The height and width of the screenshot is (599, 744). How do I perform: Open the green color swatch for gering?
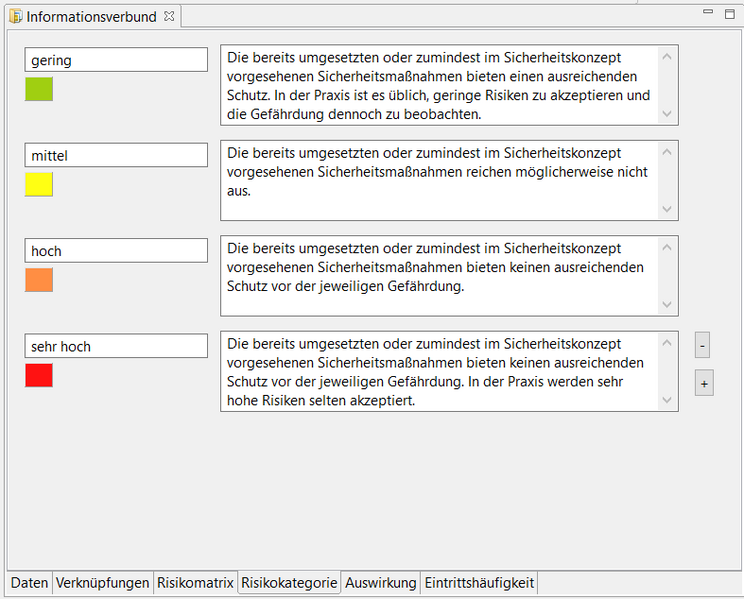(x=39, y=89)
